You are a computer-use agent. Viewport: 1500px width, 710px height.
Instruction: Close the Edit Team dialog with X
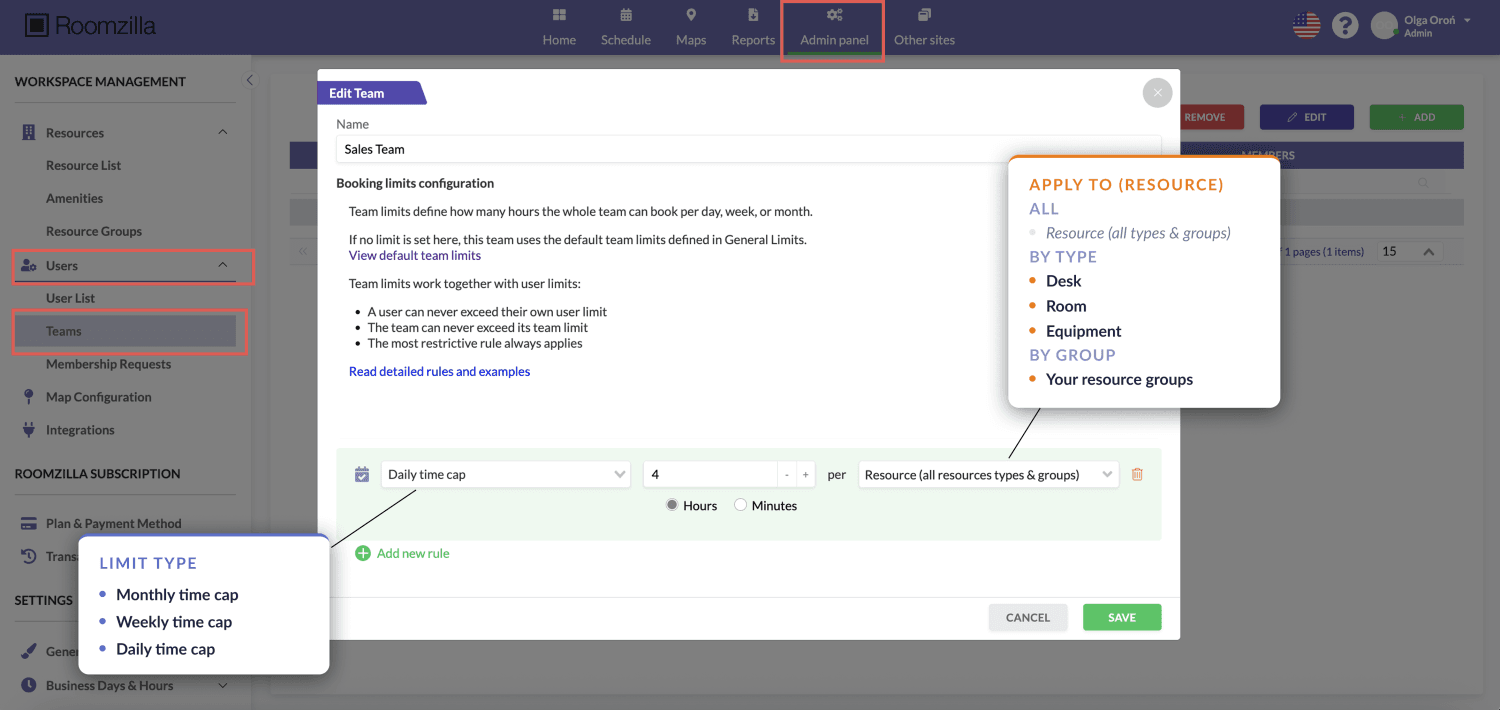pos(1157,93)
